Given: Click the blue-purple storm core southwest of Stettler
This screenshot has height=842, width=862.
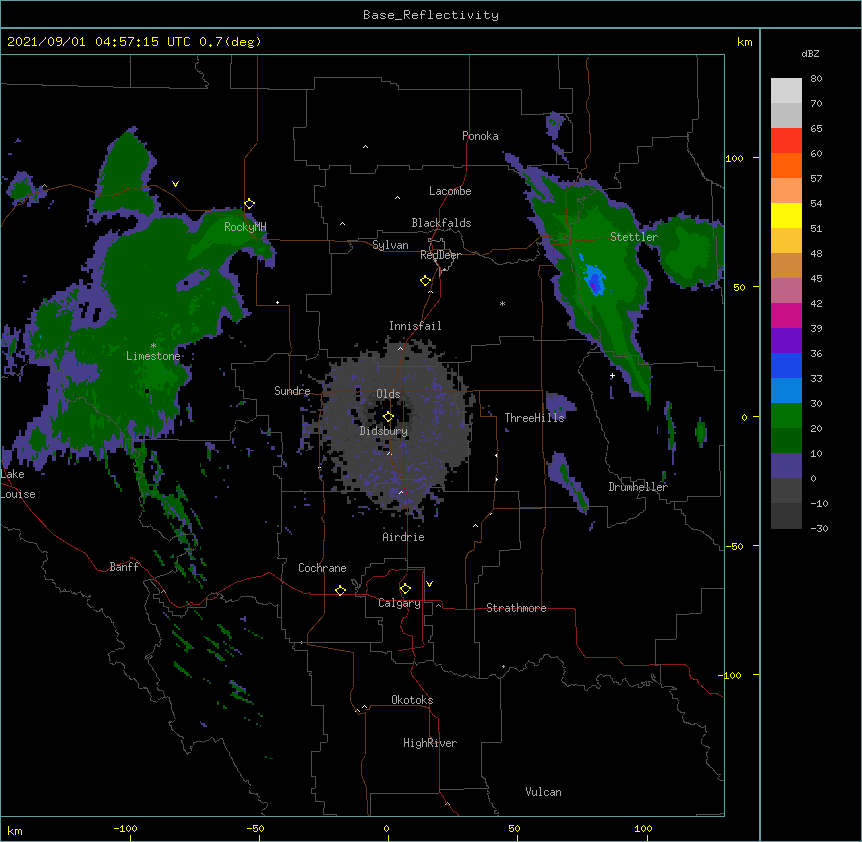Looking at the screenshot, I should coord(594,280).
